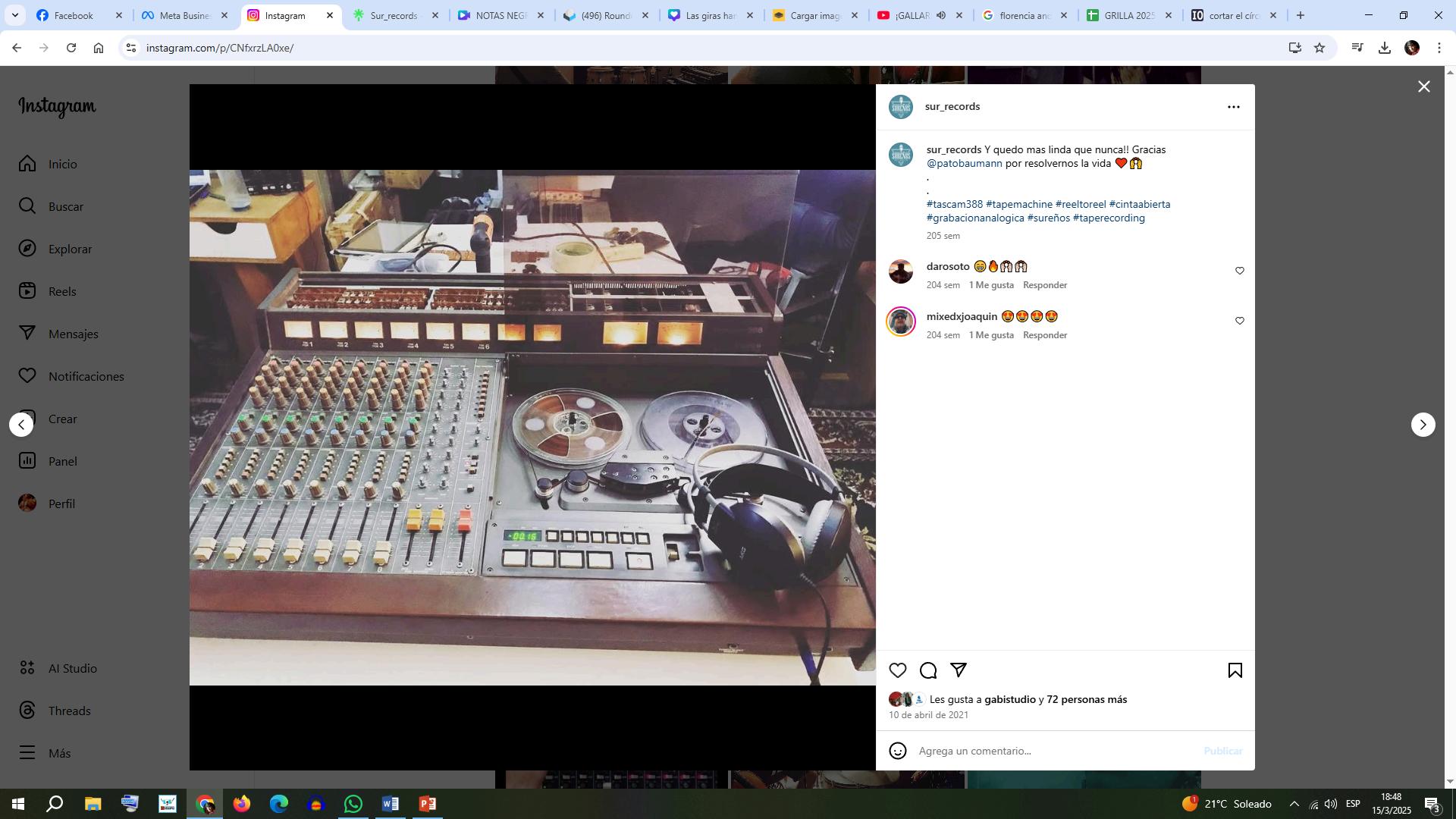The height and width of the screenshot is (819, 1456).
Task: Go to next post arrow
Action: coord(1423,425)
